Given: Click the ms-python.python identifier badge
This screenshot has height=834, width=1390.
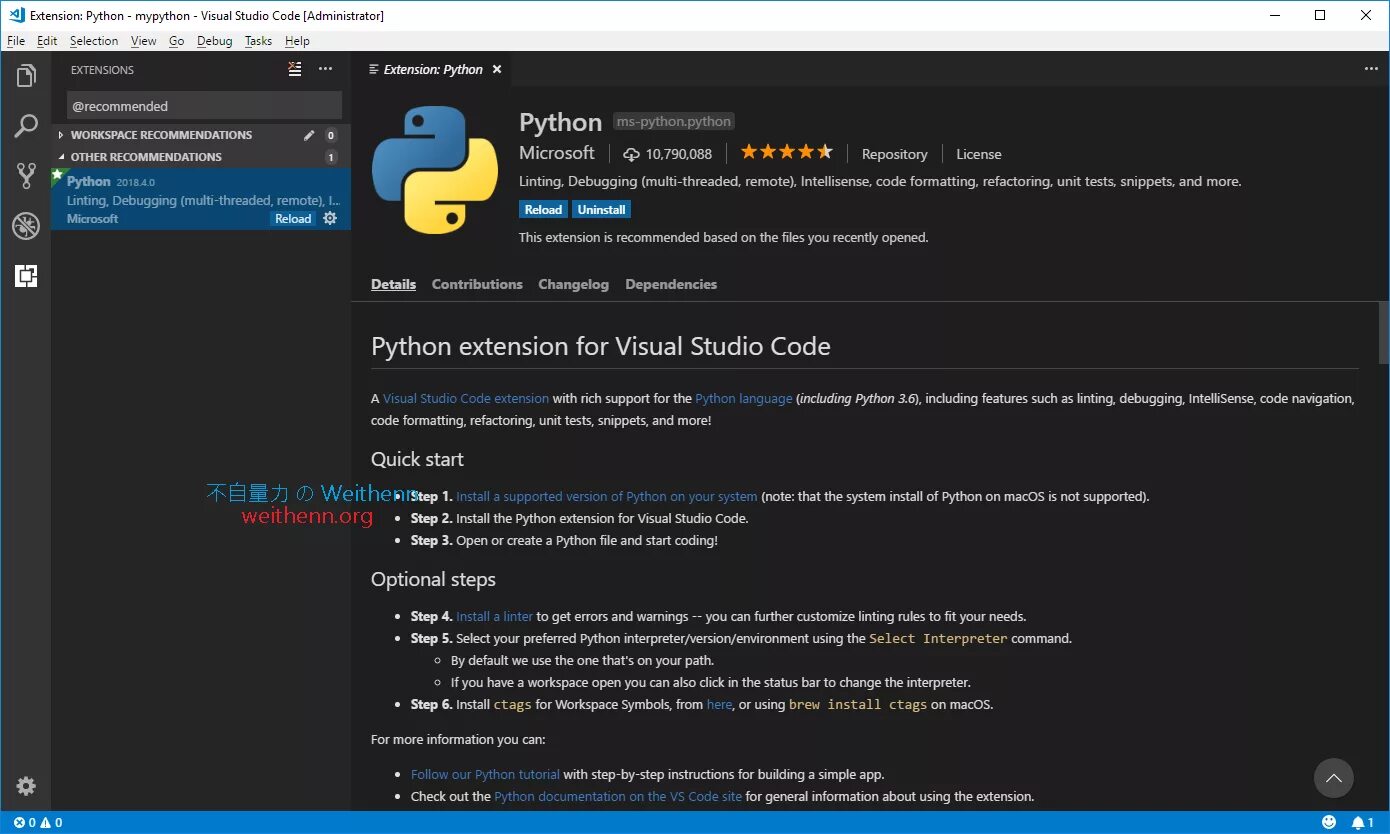Looking at the screenshot, I should 674,121.
